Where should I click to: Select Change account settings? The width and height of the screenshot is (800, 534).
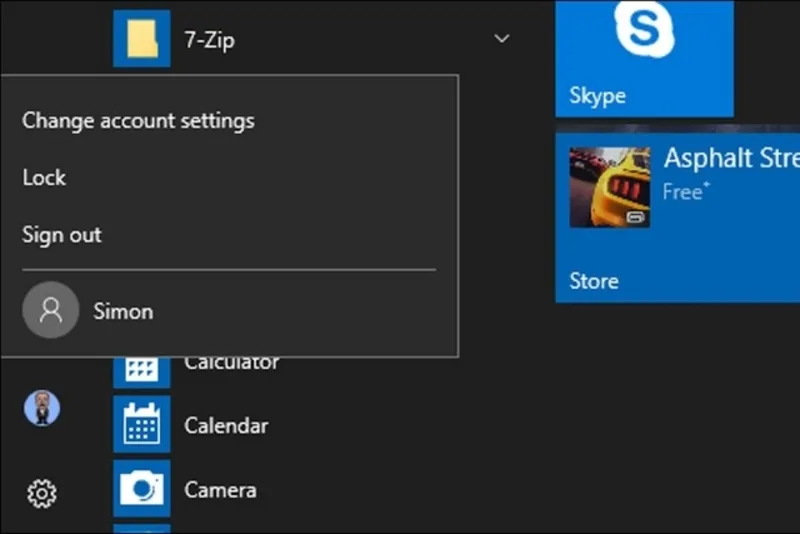(x=138, y=121)
